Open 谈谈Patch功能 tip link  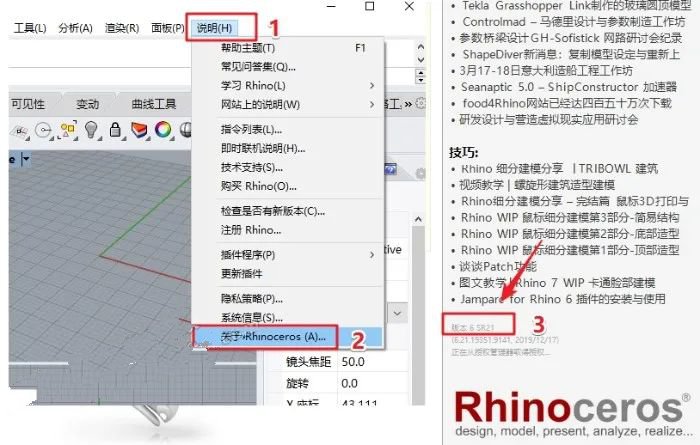click(x=498, y=266)
